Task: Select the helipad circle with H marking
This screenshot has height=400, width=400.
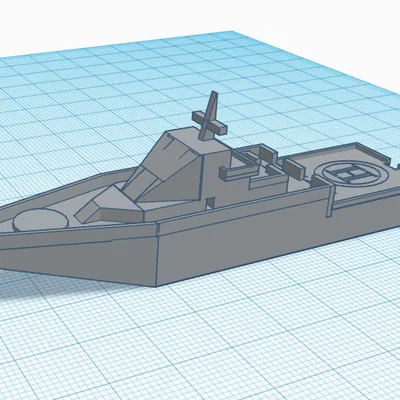Action: [x=351, y=174]
